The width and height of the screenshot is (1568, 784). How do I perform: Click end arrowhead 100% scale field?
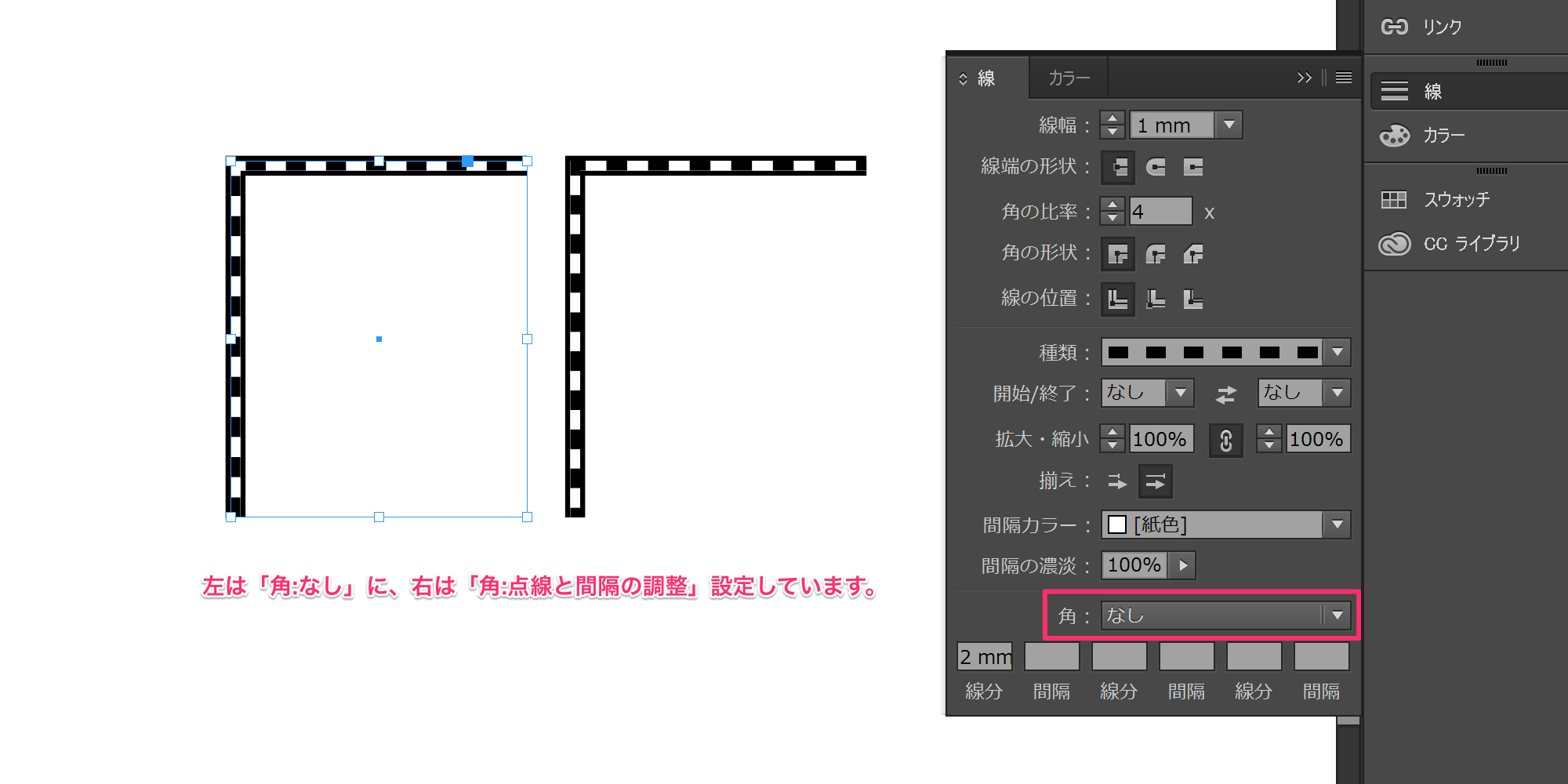(1318, 438)
